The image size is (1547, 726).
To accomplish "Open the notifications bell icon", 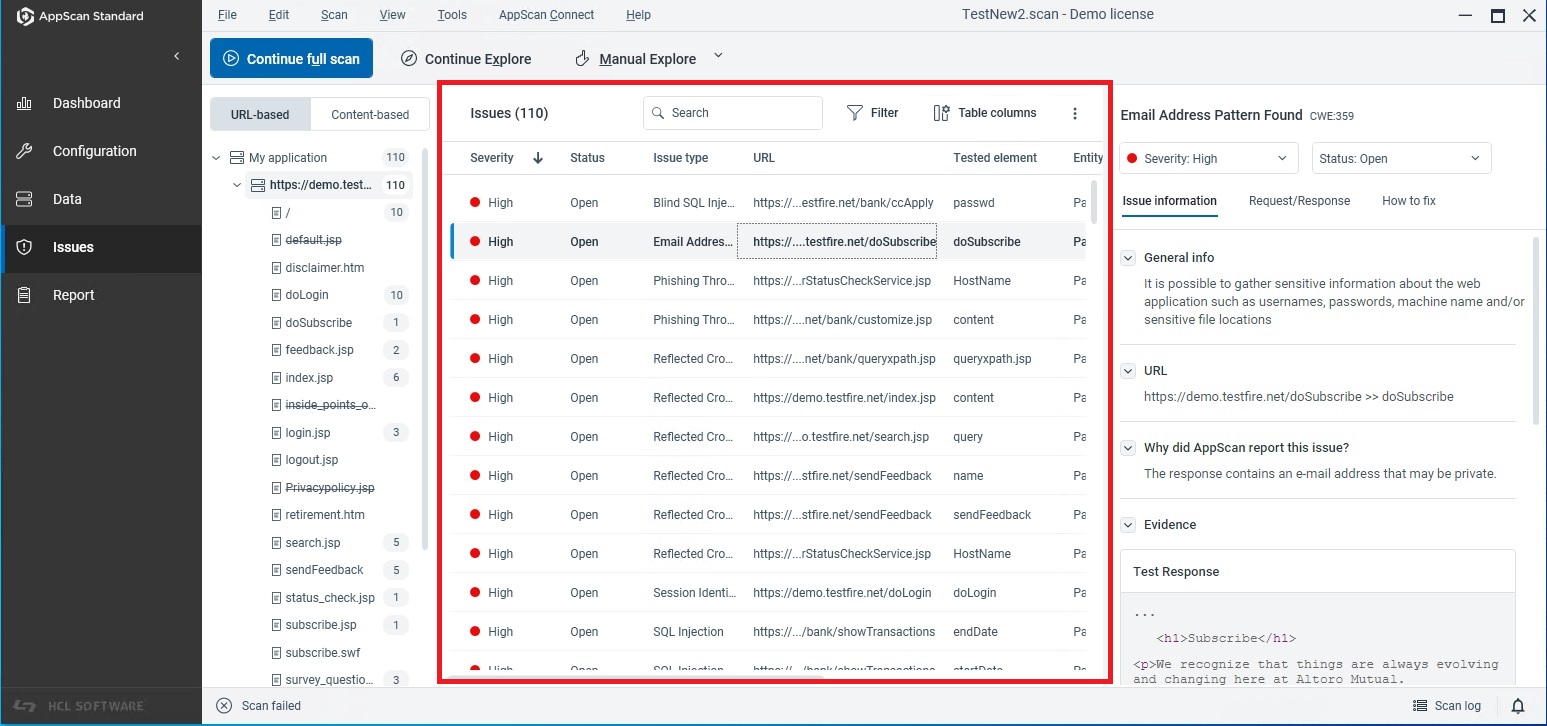I will tap(1518, 706).
